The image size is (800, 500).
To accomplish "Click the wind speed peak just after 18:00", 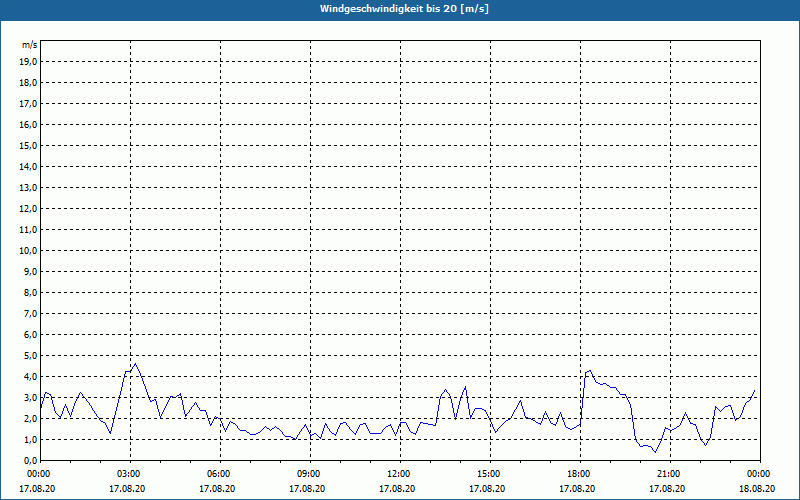I will (590, 370).
